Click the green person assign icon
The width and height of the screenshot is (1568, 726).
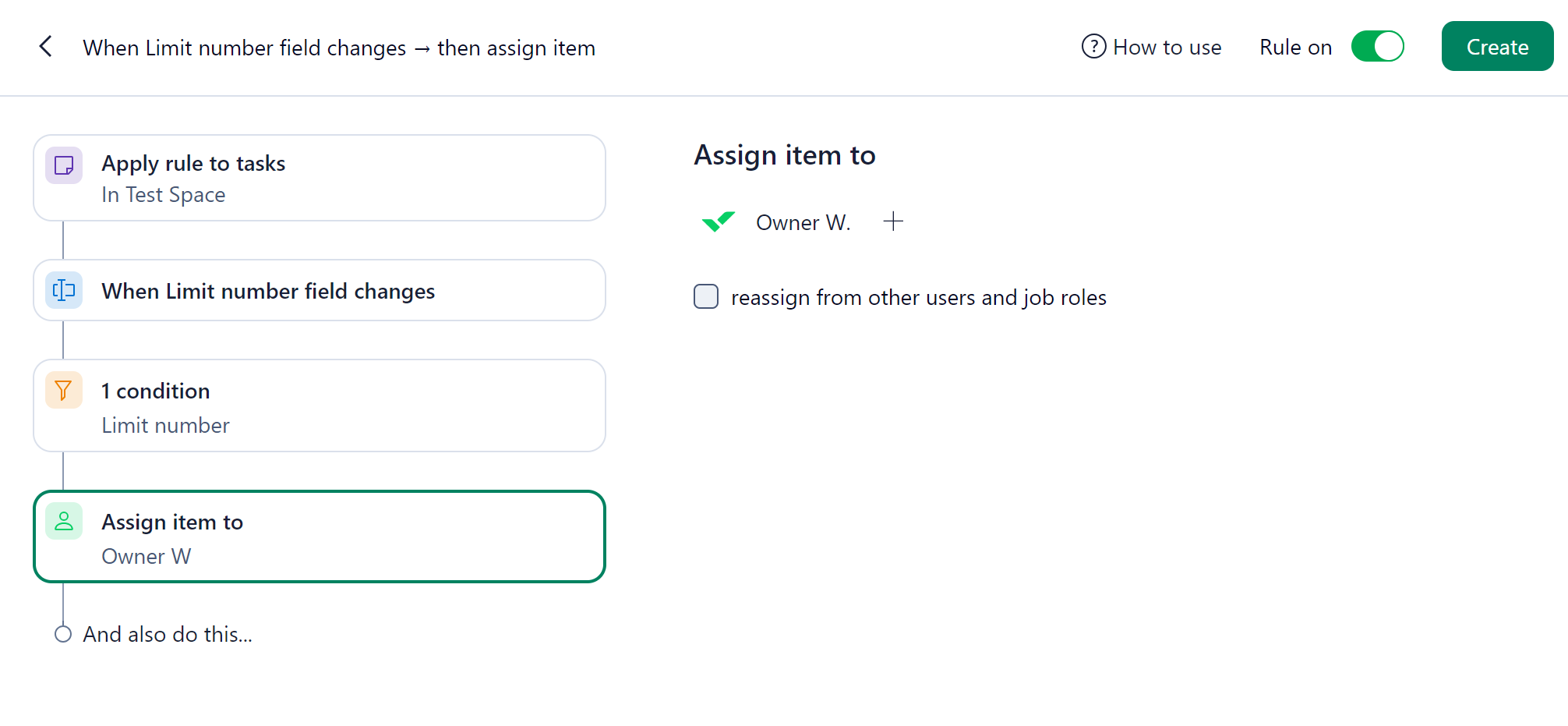[x=64, y=521]
